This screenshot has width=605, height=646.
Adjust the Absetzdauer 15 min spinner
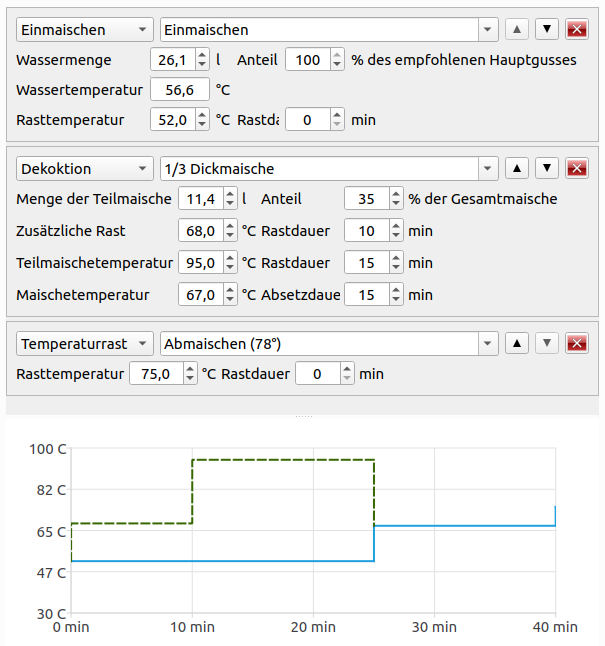(396, 295)
